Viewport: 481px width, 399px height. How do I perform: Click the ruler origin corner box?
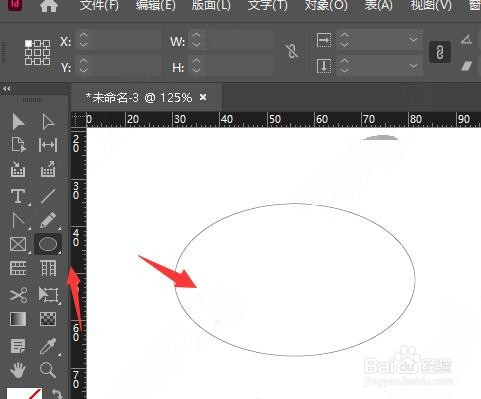[79, 119]
